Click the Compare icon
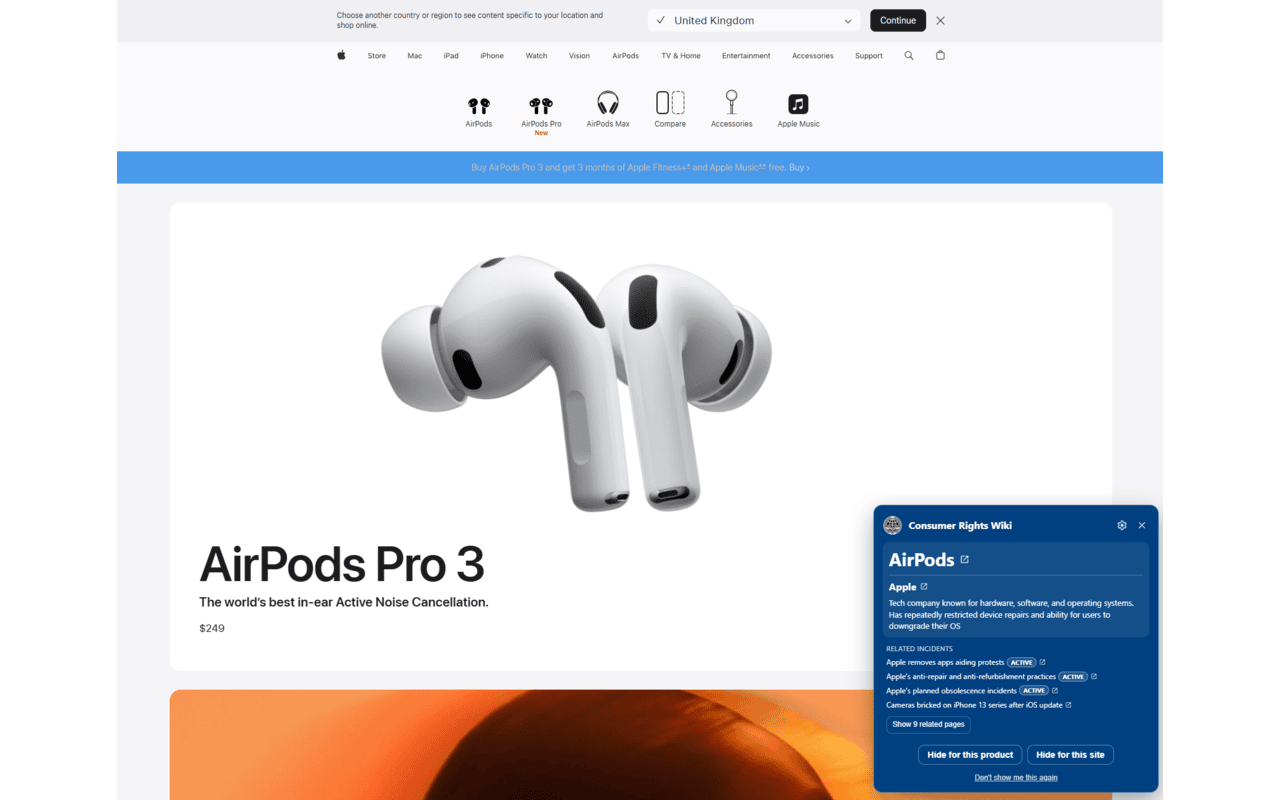 670,104
